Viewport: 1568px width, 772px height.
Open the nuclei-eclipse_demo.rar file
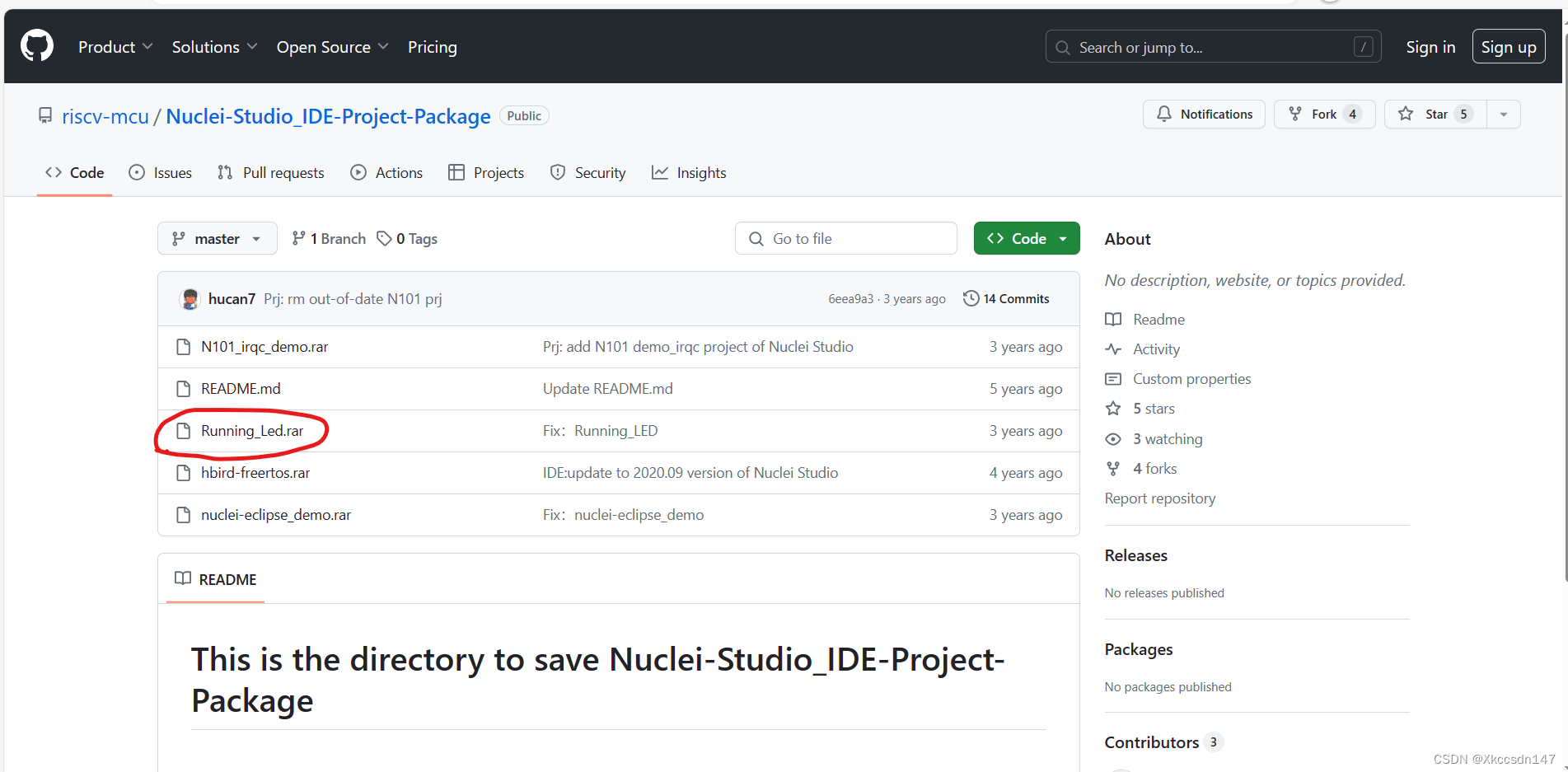(276, 515)
